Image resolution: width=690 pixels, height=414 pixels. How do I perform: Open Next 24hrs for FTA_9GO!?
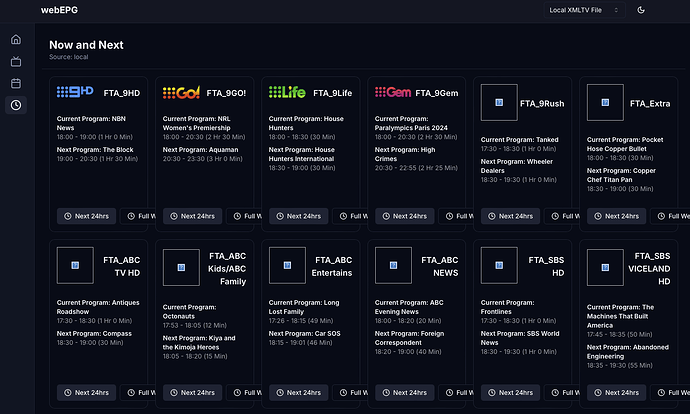pos(192,216)
